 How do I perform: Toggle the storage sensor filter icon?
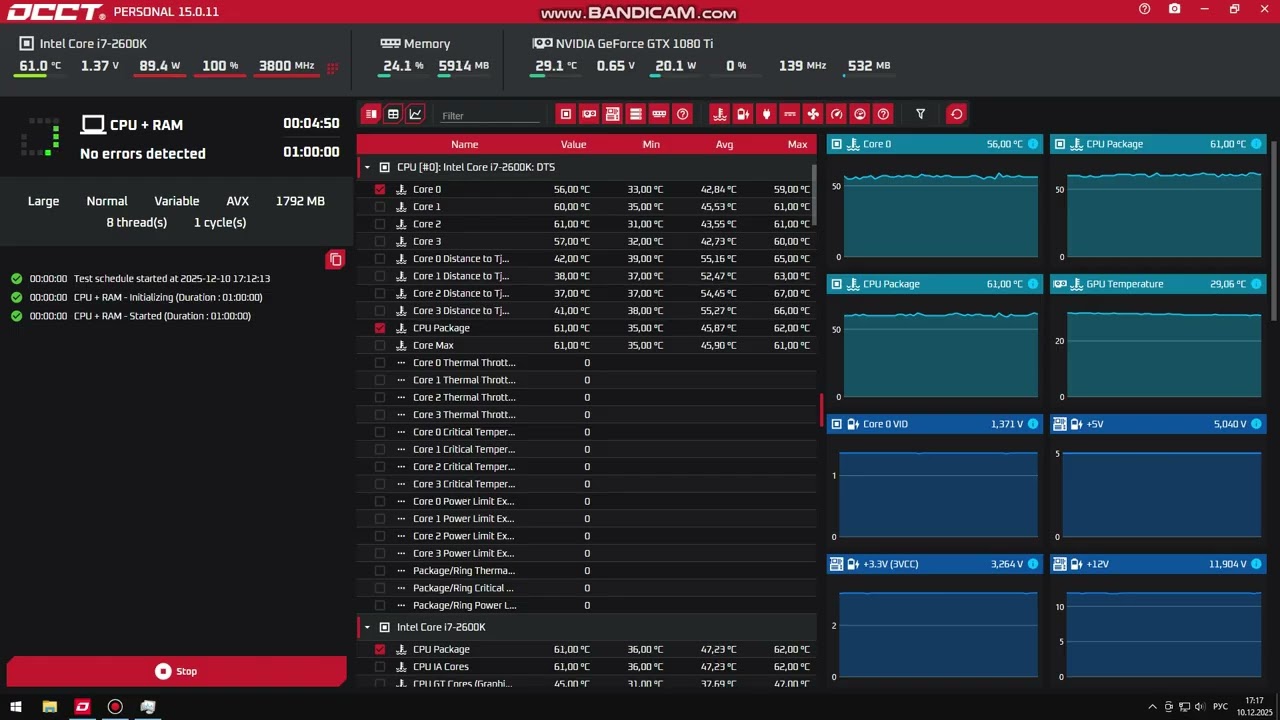click(x=636, y=114)
